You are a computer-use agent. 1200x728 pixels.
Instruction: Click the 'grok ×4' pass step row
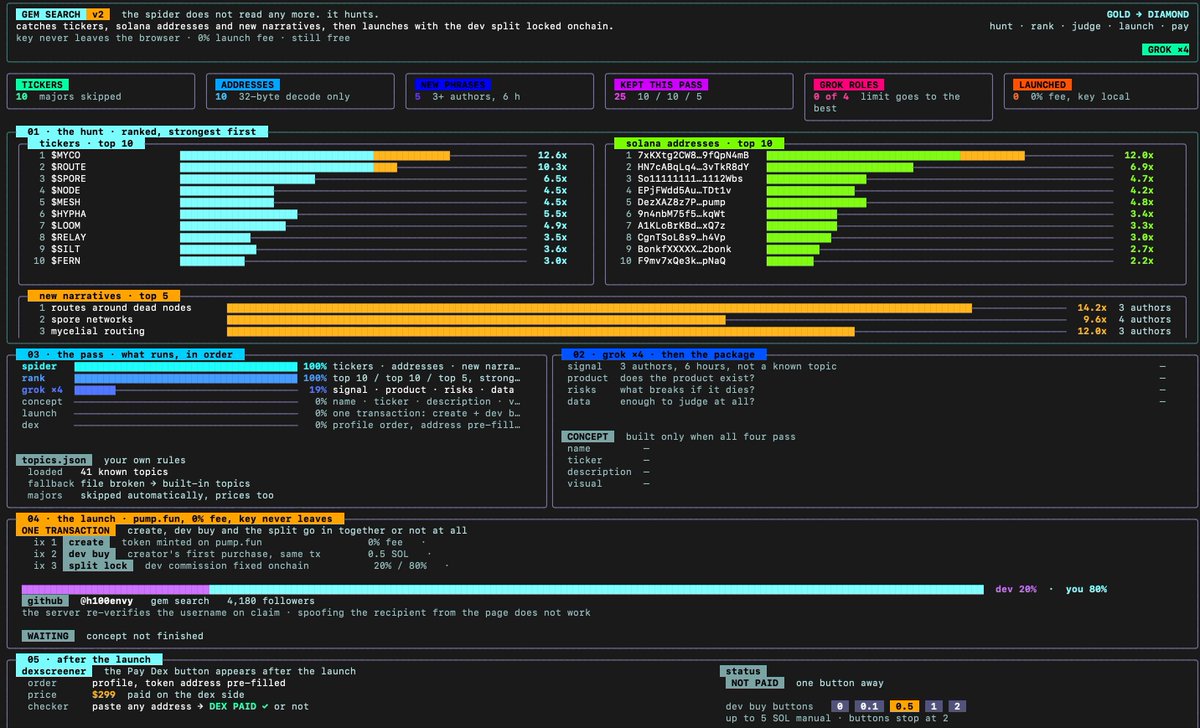click(271, 390)
